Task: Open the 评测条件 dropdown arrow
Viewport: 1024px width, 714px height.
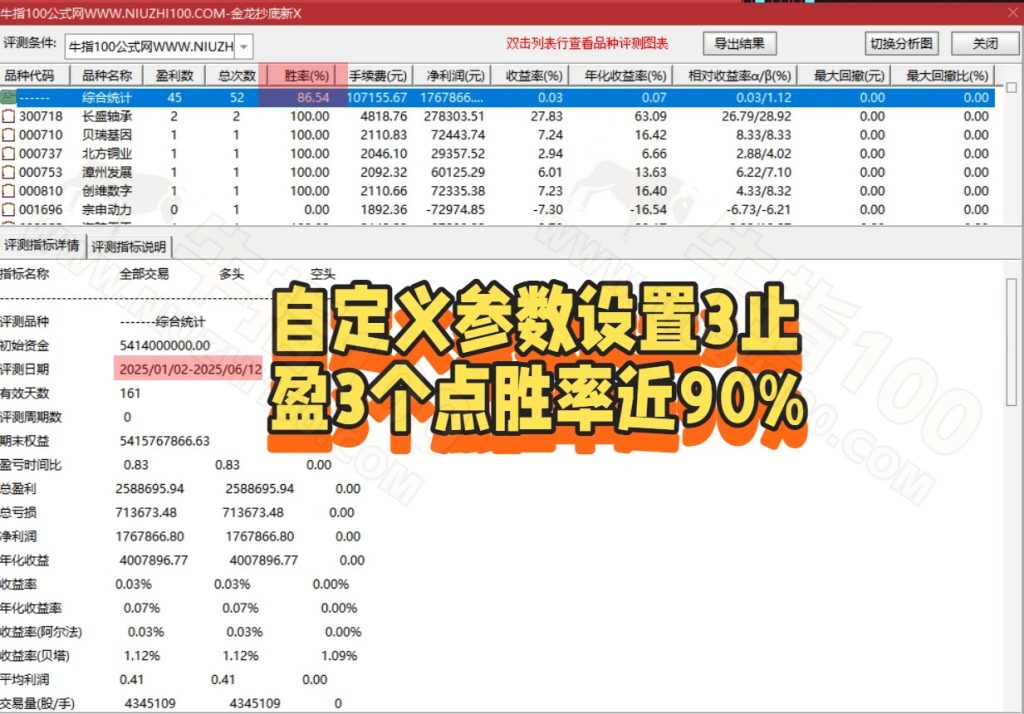Action: (x=244, y=47)
